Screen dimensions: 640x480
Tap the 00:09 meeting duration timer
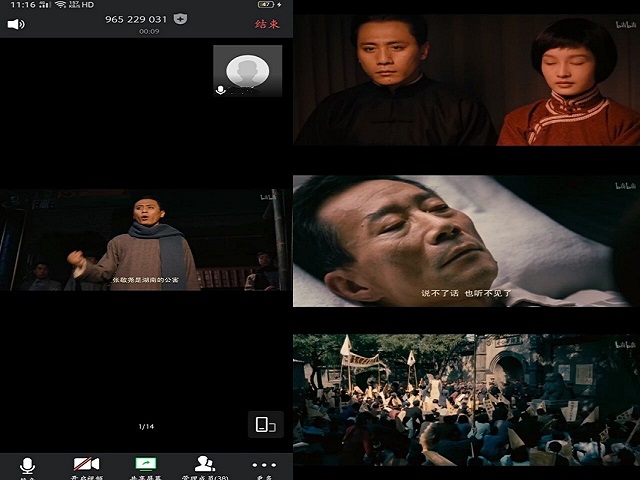coord(149,31)
